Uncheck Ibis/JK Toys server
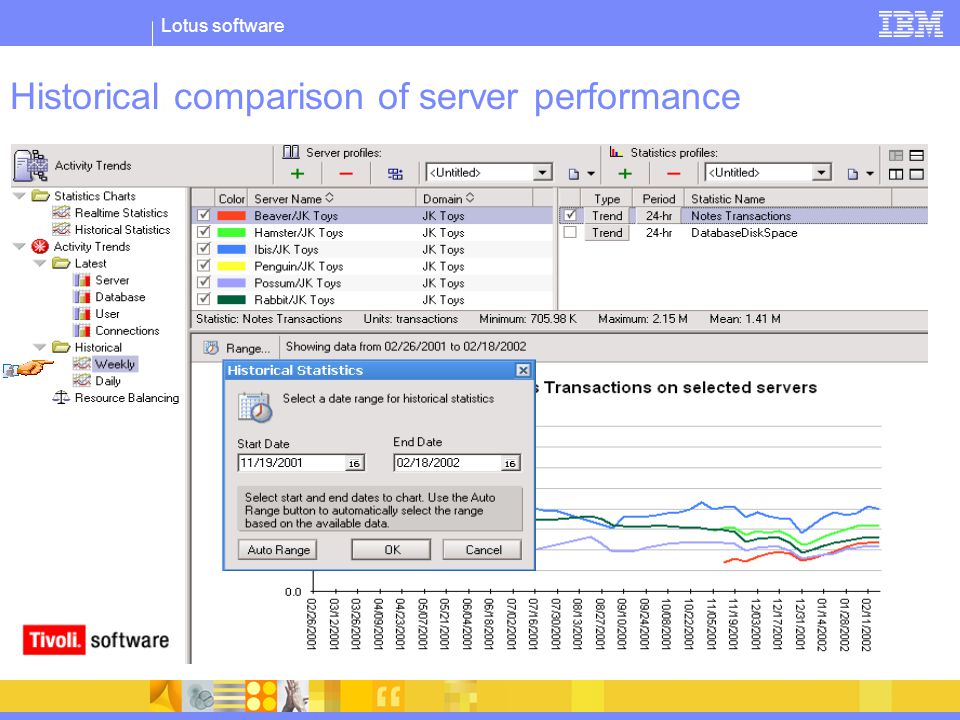This screenshot has width=960, height=720. click(x=204, y=249)
